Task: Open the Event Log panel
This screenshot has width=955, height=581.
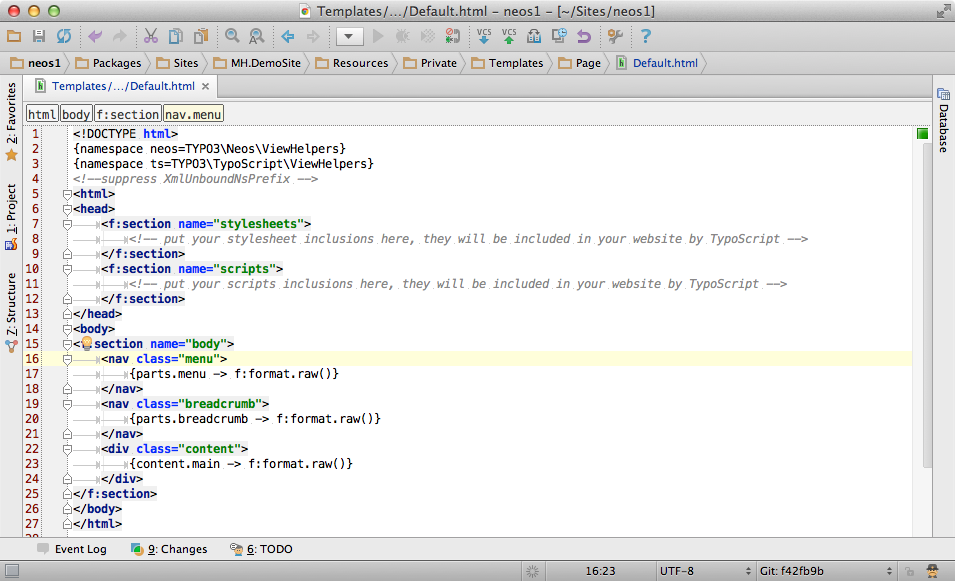Action: (x=72, y=549)
